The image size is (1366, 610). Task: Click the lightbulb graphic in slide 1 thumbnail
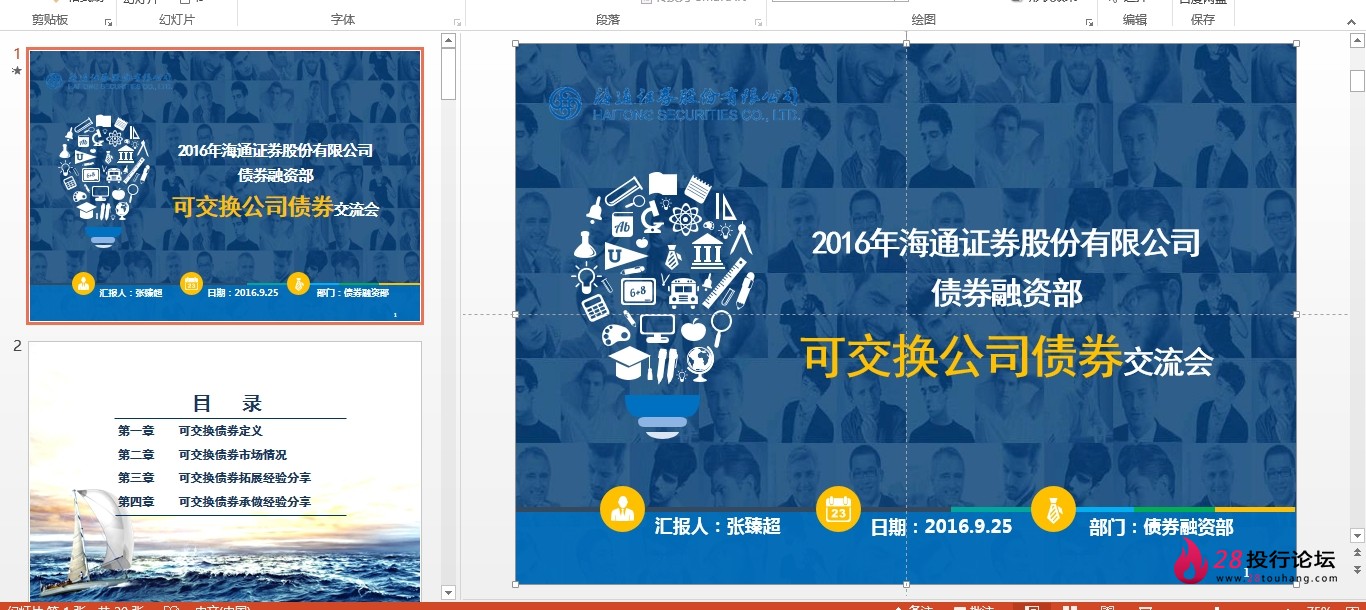pos(104,180)
